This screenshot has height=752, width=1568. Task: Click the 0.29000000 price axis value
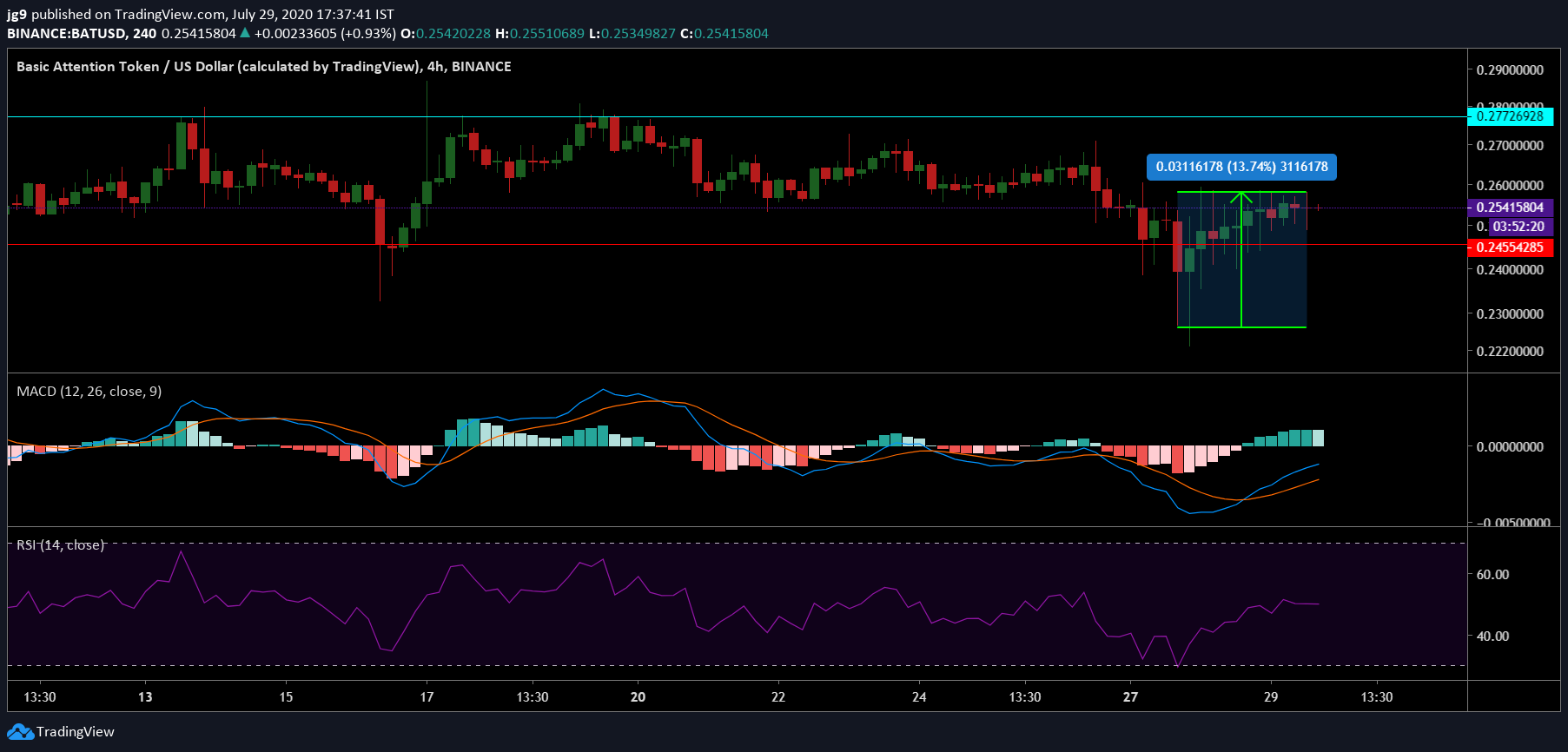click(1510, 70)
